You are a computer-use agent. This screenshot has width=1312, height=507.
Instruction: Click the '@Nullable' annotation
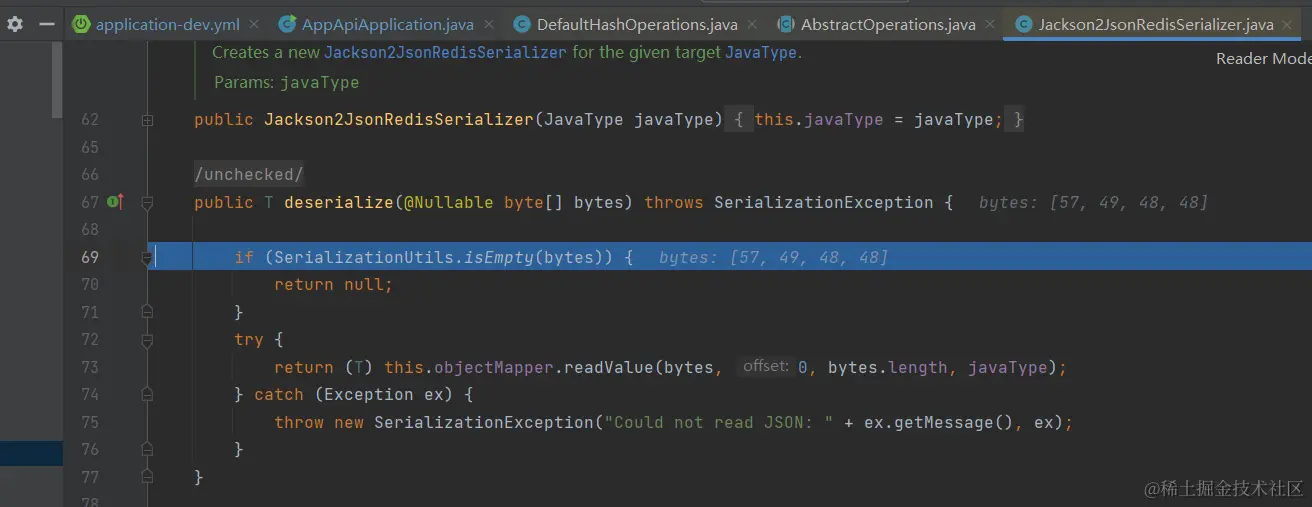449,202
